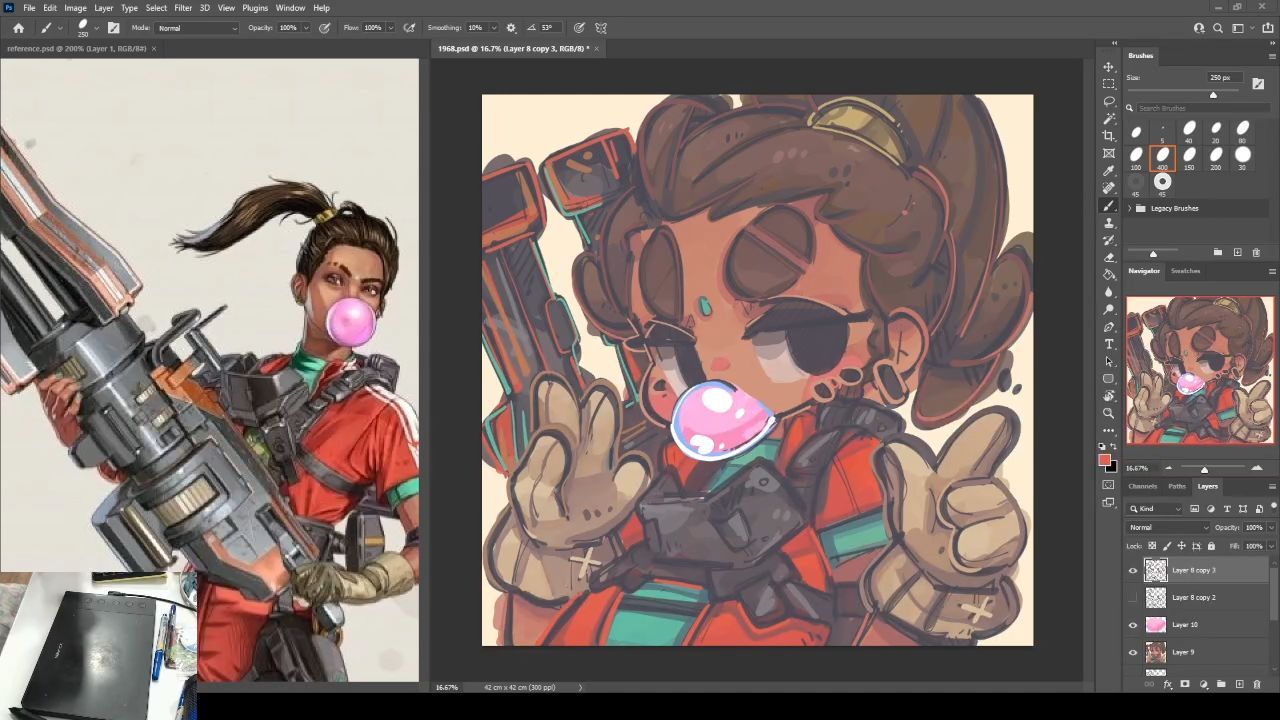This screenshot has width=1280, height=720.
Task: Select the Pen tool
Action: click(1108, 327)
